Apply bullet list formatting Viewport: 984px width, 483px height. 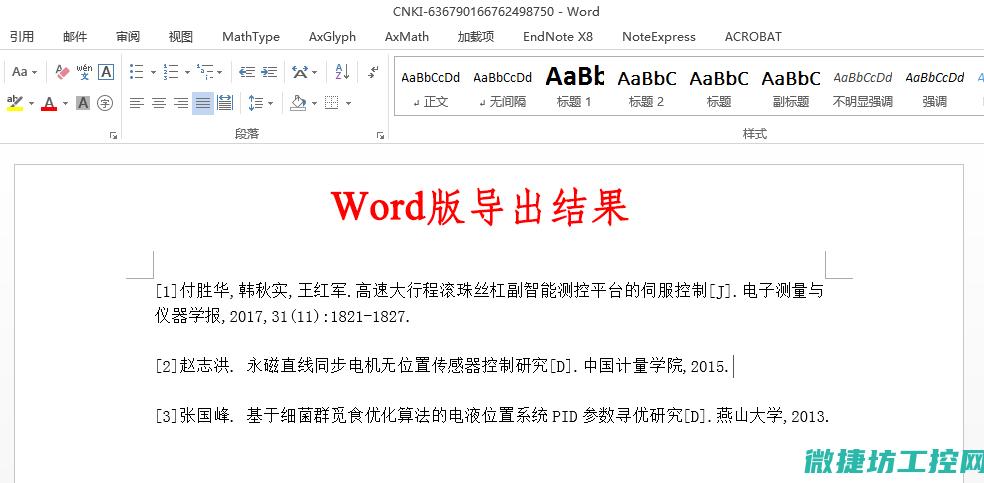137,72
